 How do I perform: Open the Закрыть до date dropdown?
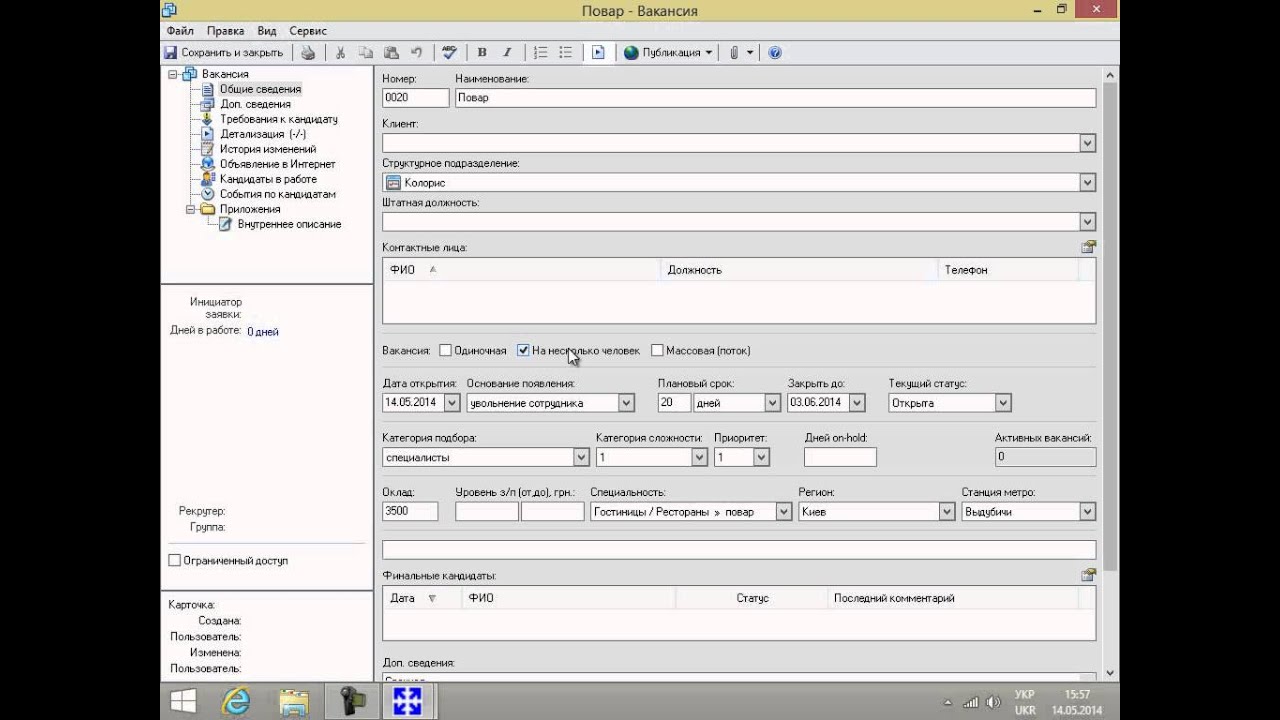pyautogui.click(x=856, y=403)
